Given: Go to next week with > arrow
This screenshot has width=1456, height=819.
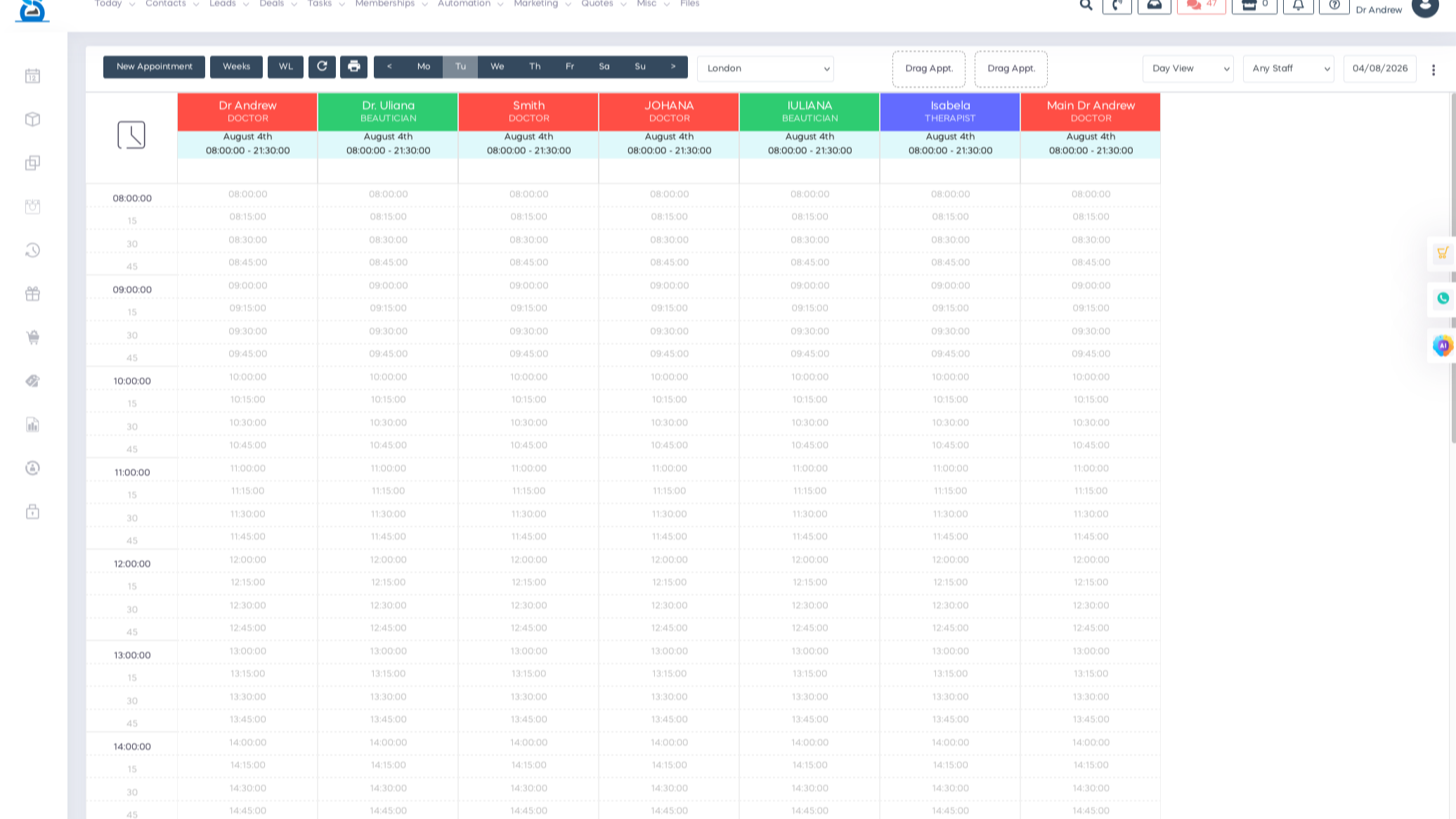Looking at the screenshot, I should pos(673,67).
